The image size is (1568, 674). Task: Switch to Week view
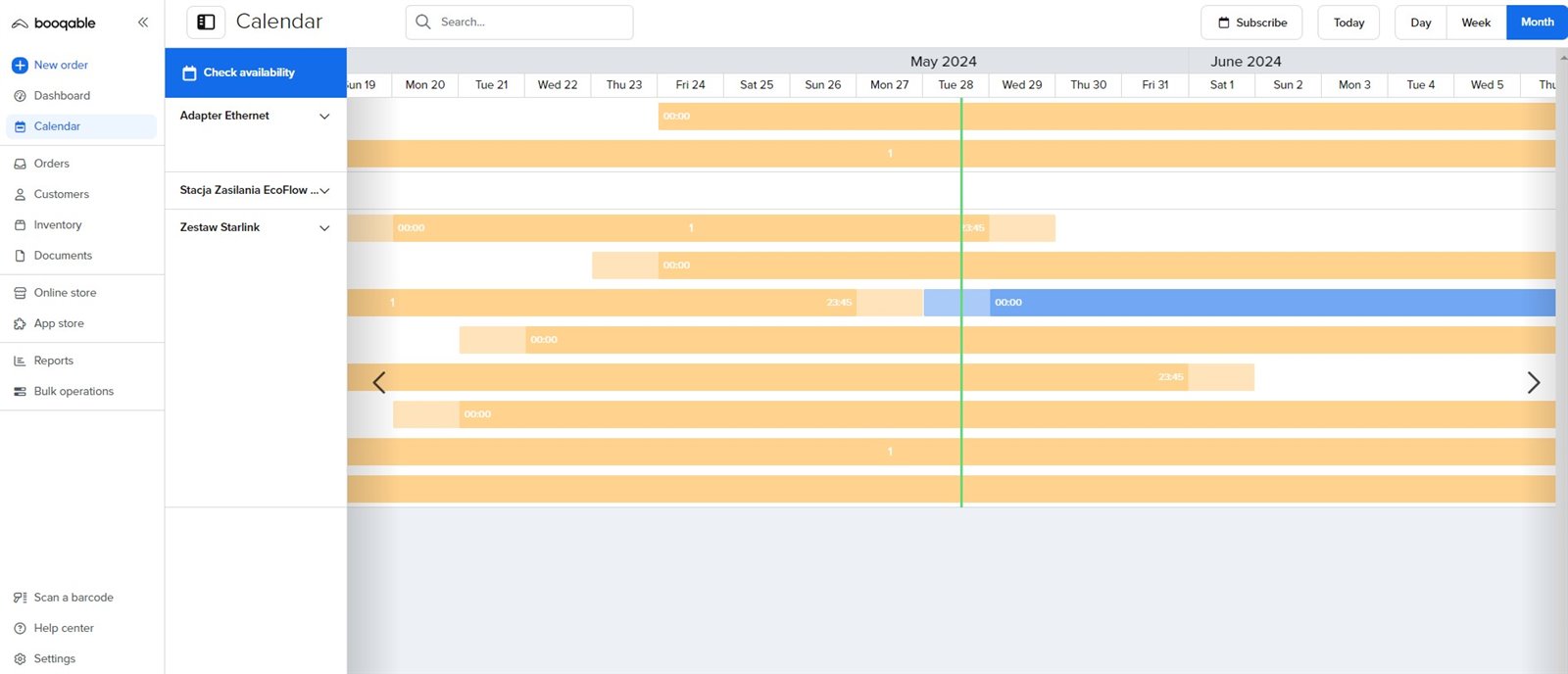(x=1475, y=23)
